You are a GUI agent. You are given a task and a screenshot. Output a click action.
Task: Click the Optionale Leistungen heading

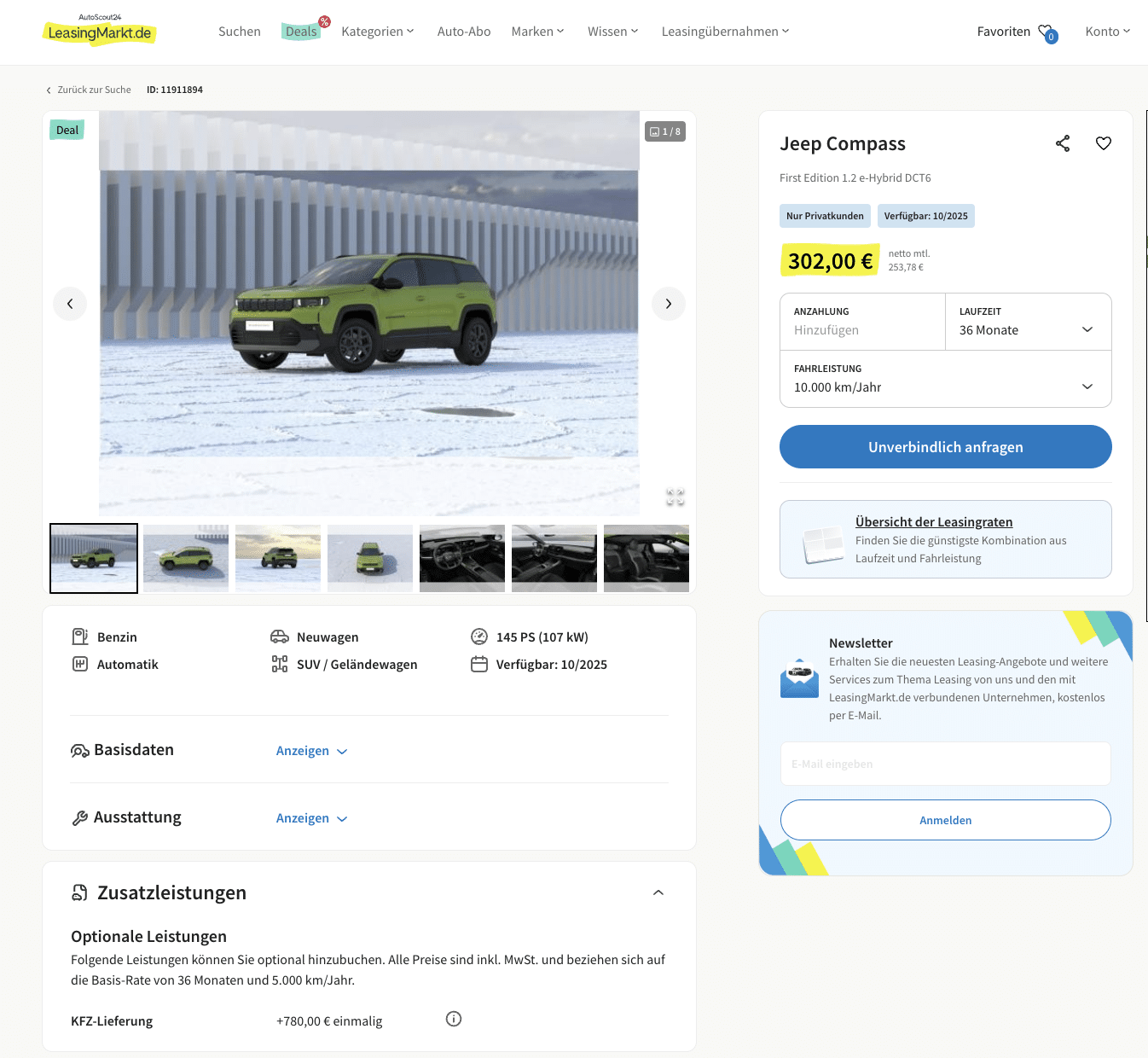pos(148,937)
